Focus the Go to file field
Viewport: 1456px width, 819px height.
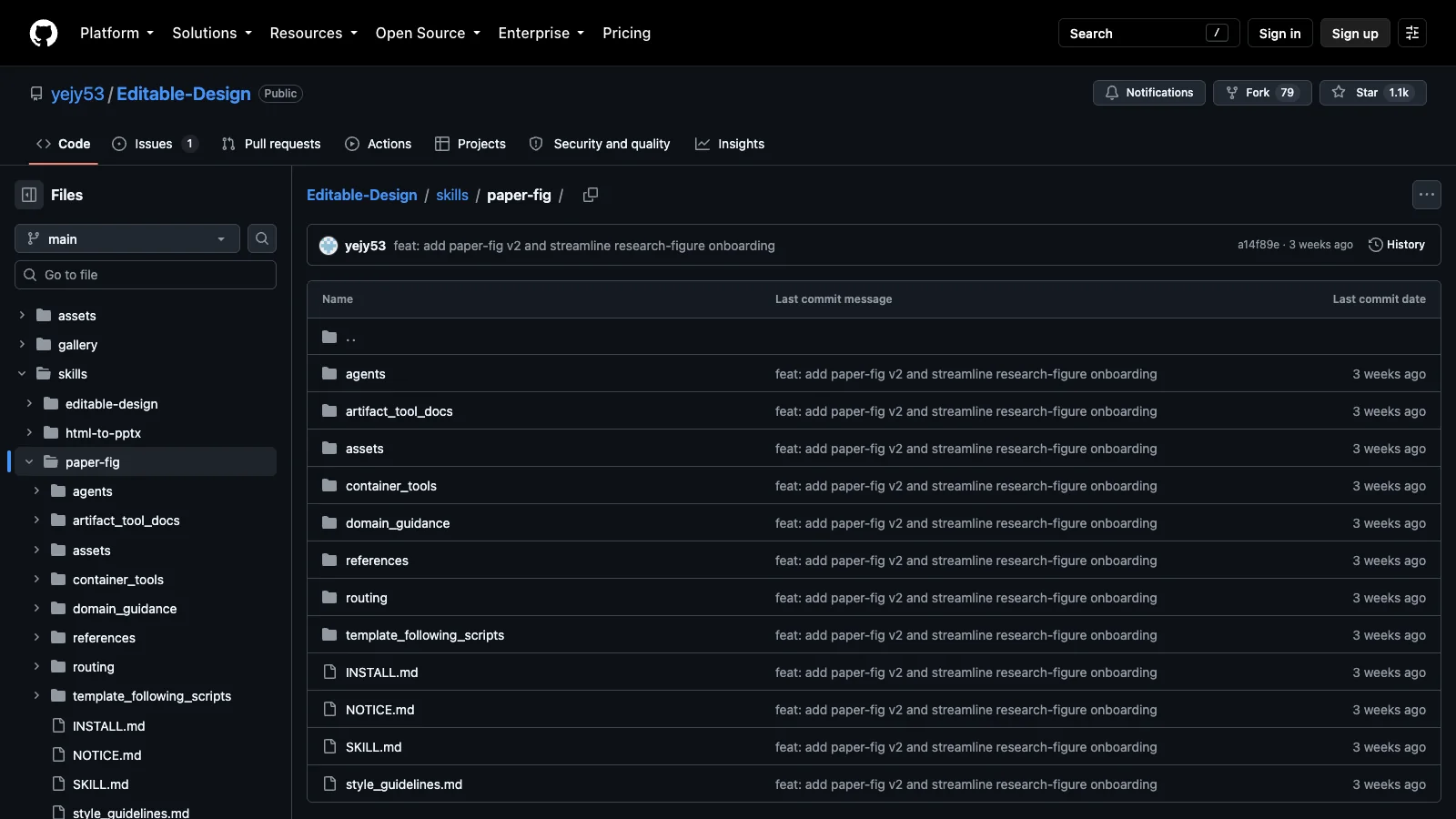click(146, 275)
